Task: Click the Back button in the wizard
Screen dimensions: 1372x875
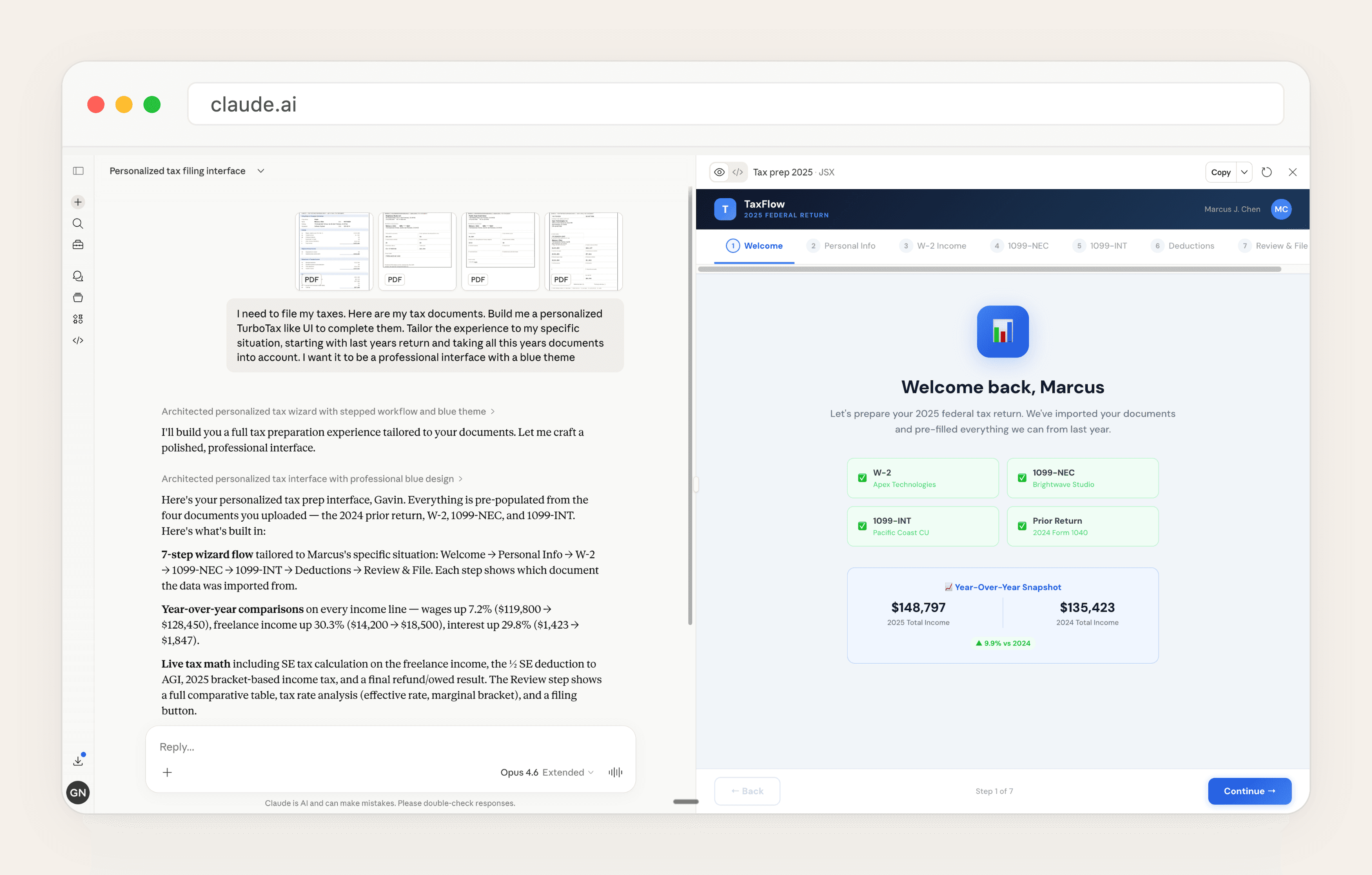Action: (747, 790)
